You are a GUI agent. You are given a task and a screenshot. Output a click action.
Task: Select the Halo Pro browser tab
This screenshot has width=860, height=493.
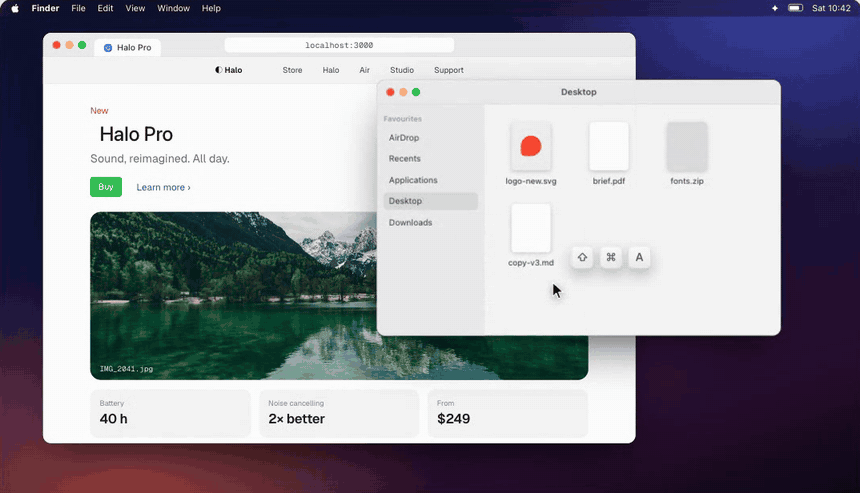127,48
